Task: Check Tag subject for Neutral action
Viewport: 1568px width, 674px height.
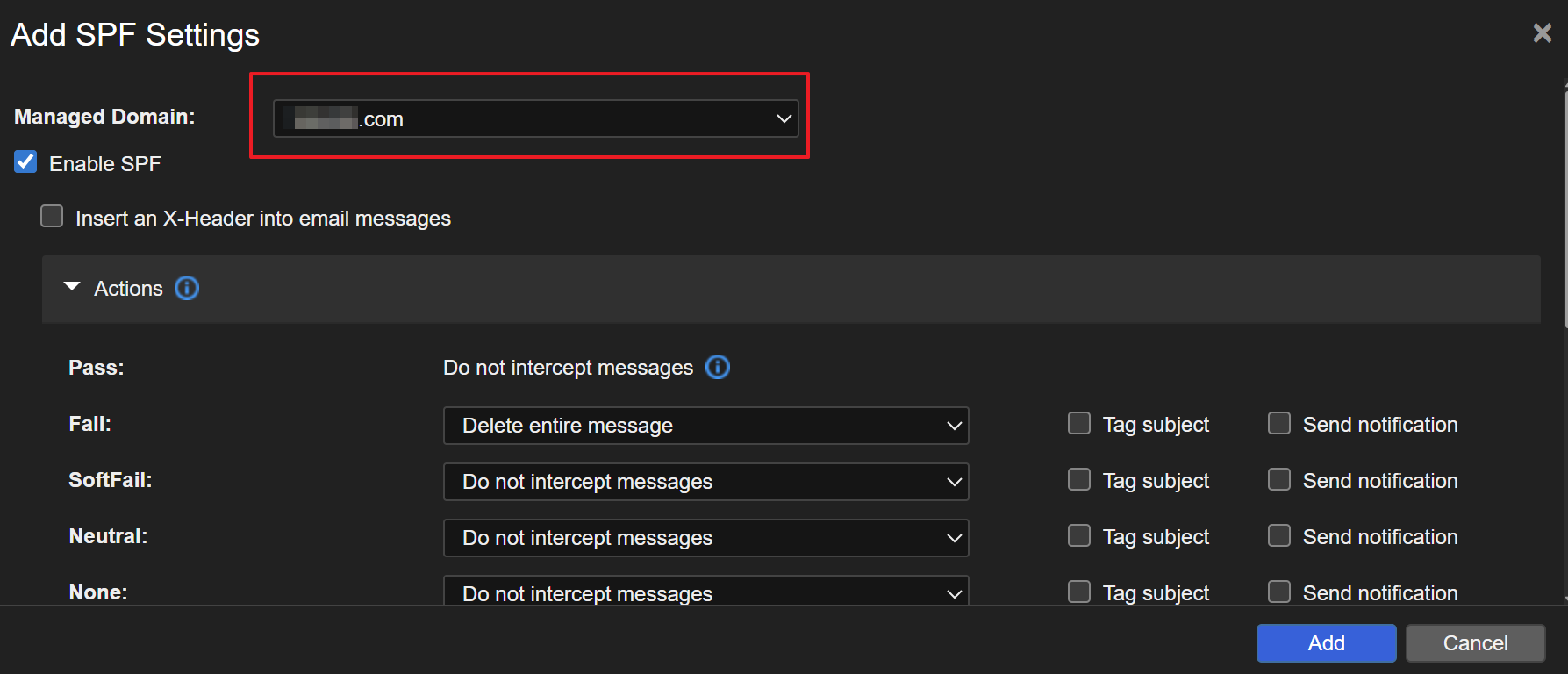Action: click(1078, 536)
